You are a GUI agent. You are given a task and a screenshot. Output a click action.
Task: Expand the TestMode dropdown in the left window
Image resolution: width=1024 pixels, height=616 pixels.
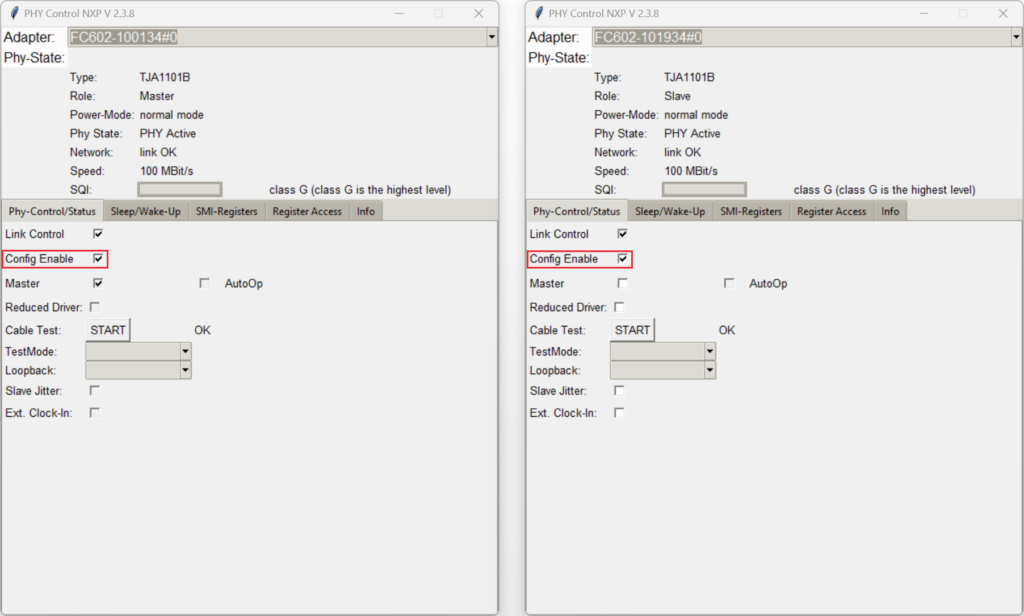(185, 351)
